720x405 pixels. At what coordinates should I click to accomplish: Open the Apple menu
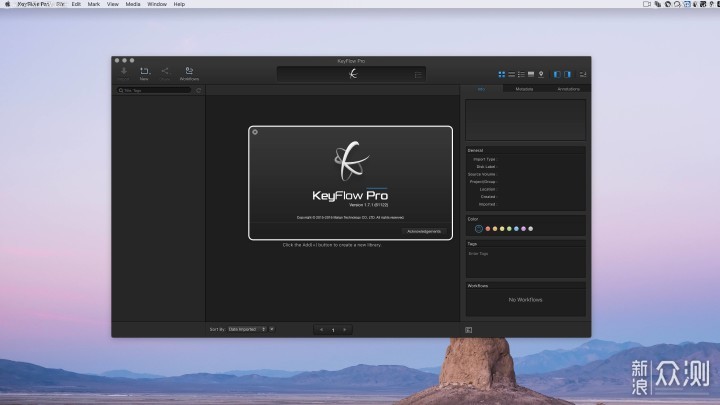click(7, 4)
